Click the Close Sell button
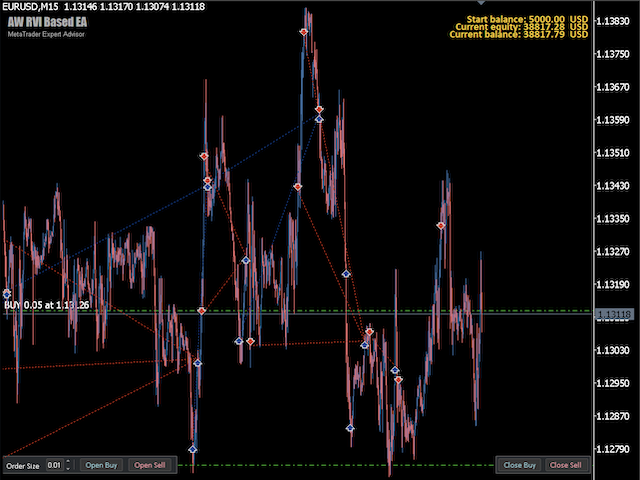This screenshot has height=480, width=640. click(x=565, y=465)
